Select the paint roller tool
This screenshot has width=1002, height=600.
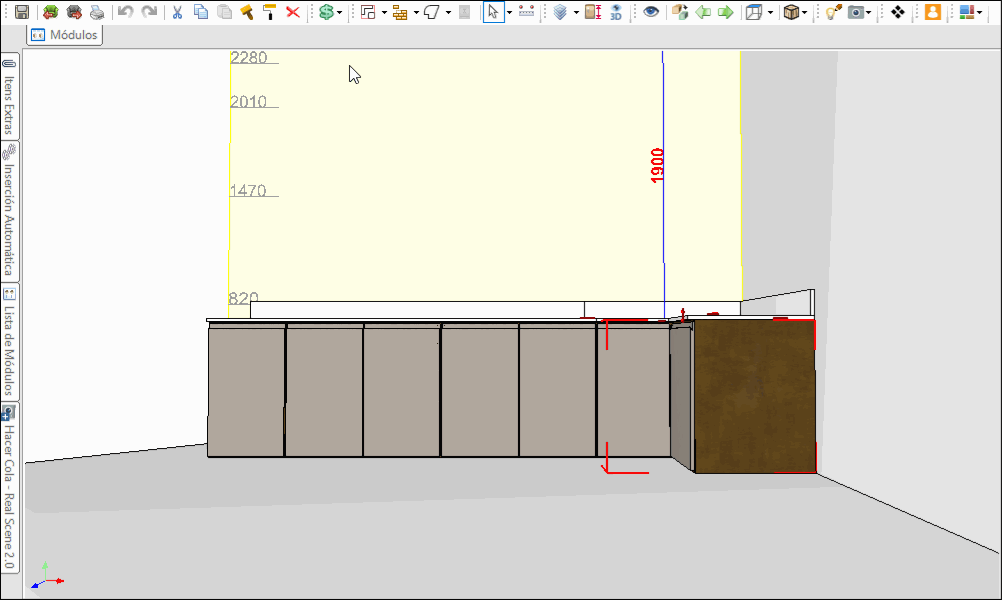click(269, 12)
